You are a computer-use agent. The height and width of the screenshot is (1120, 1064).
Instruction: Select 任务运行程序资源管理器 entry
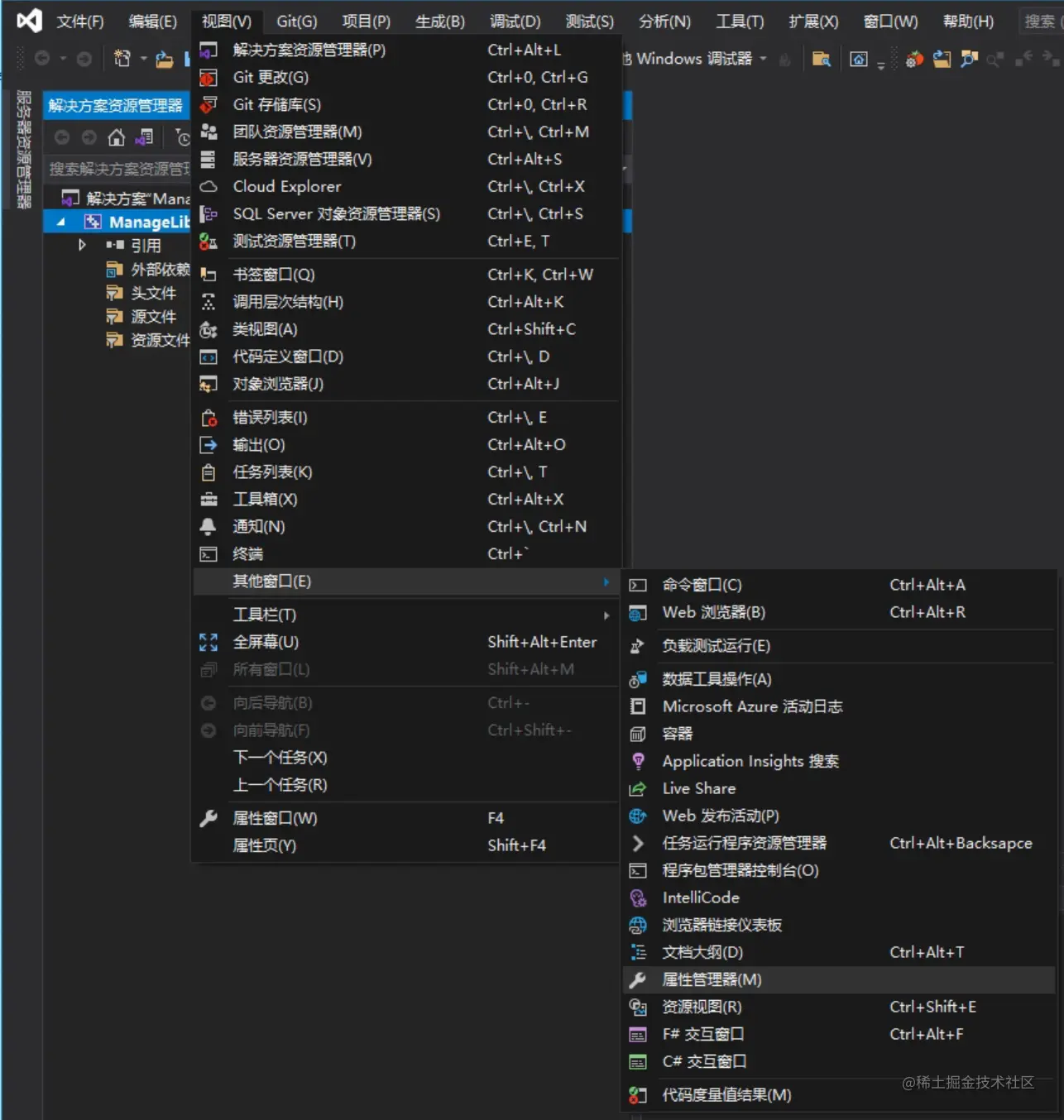click(x=839, y=844)
